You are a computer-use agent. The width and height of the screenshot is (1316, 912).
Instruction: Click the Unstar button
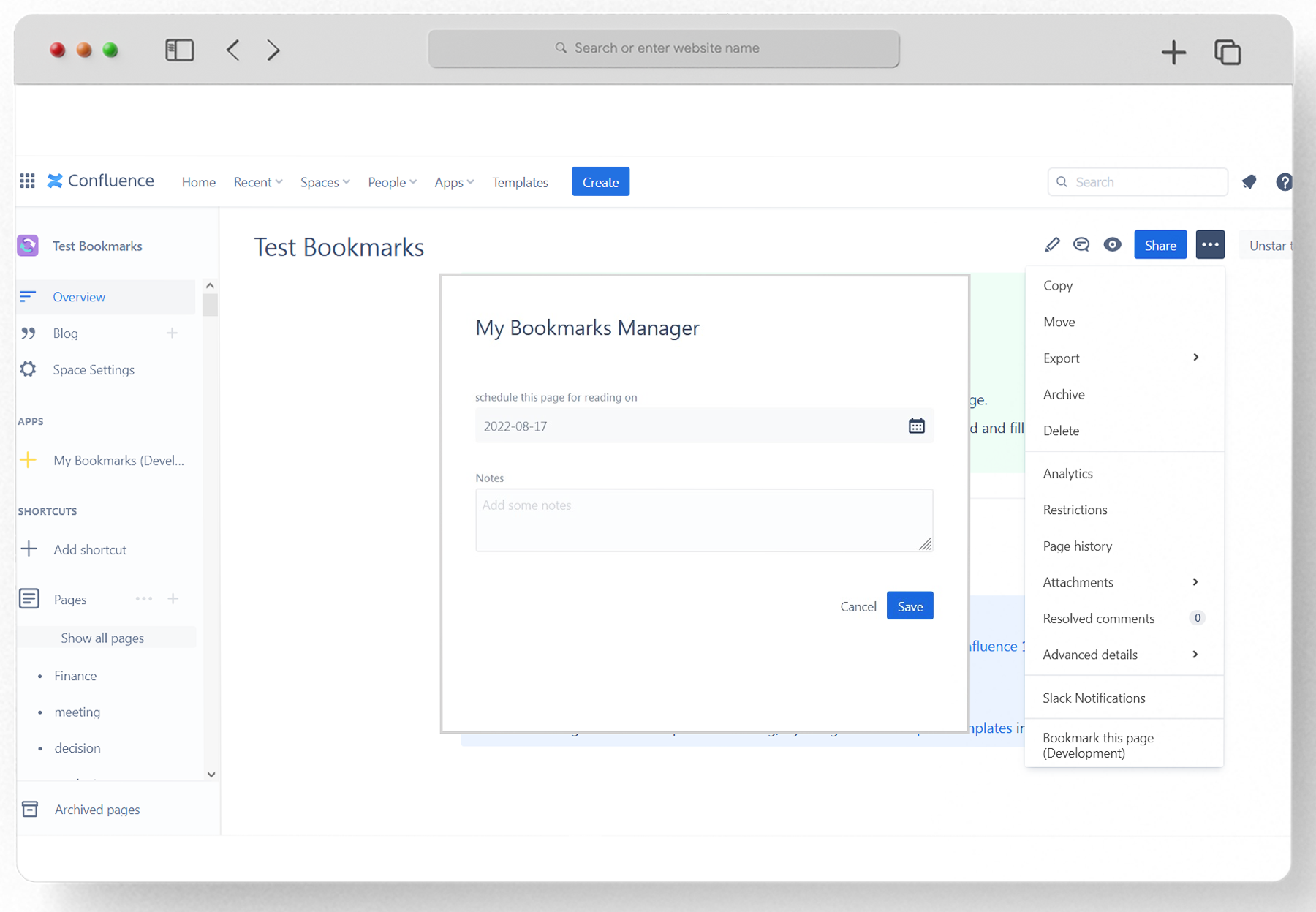(1268, 245)
